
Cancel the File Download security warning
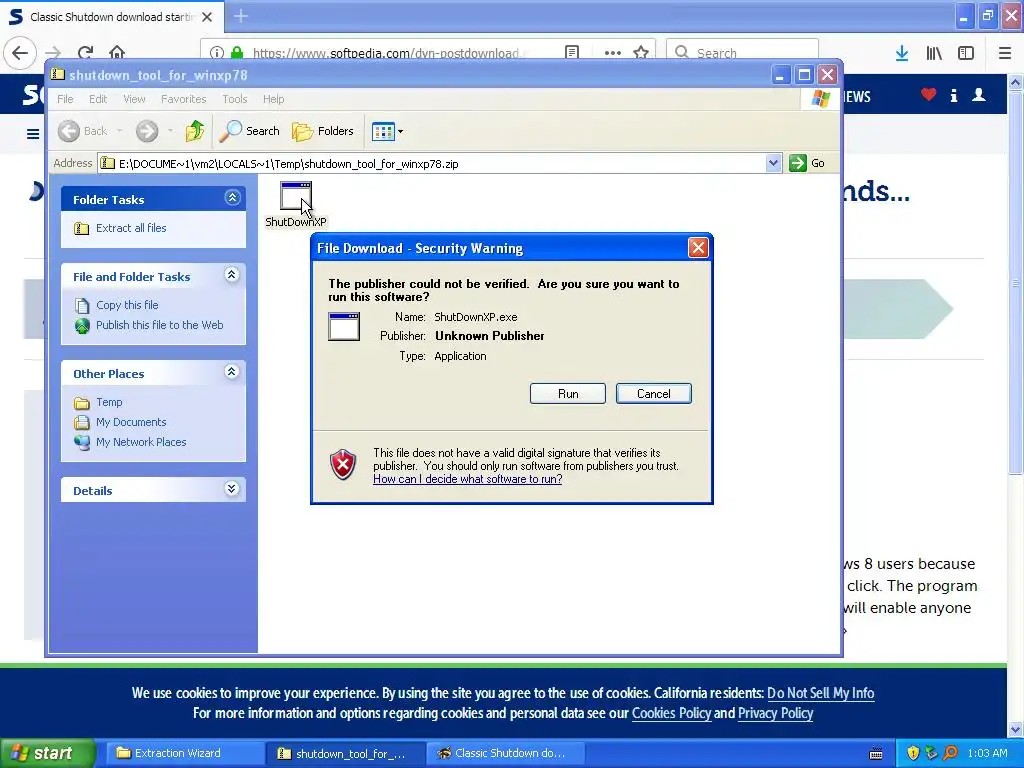(653, 394)
